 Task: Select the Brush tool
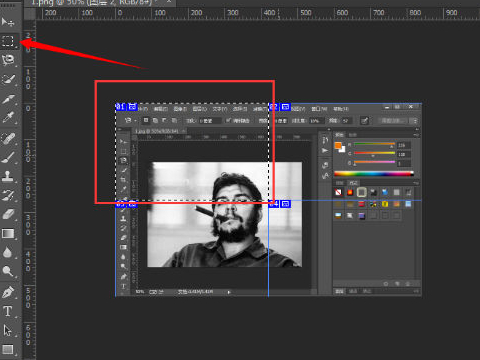8,157
